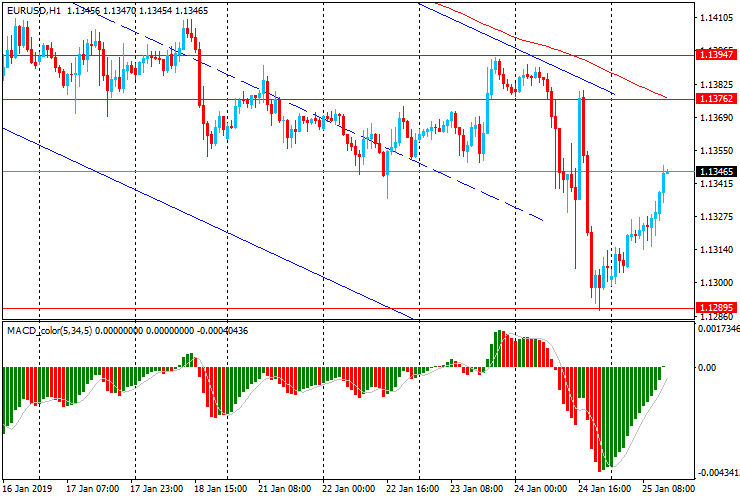Click the 1.14105 price axis value
This screenshot has height=500, width=740.
point(717,18)
